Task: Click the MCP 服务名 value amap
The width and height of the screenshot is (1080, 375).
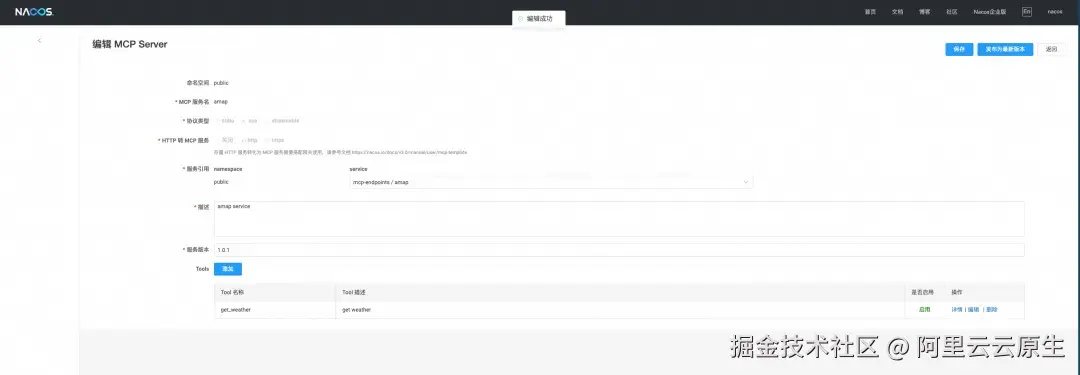Action: 220,101
